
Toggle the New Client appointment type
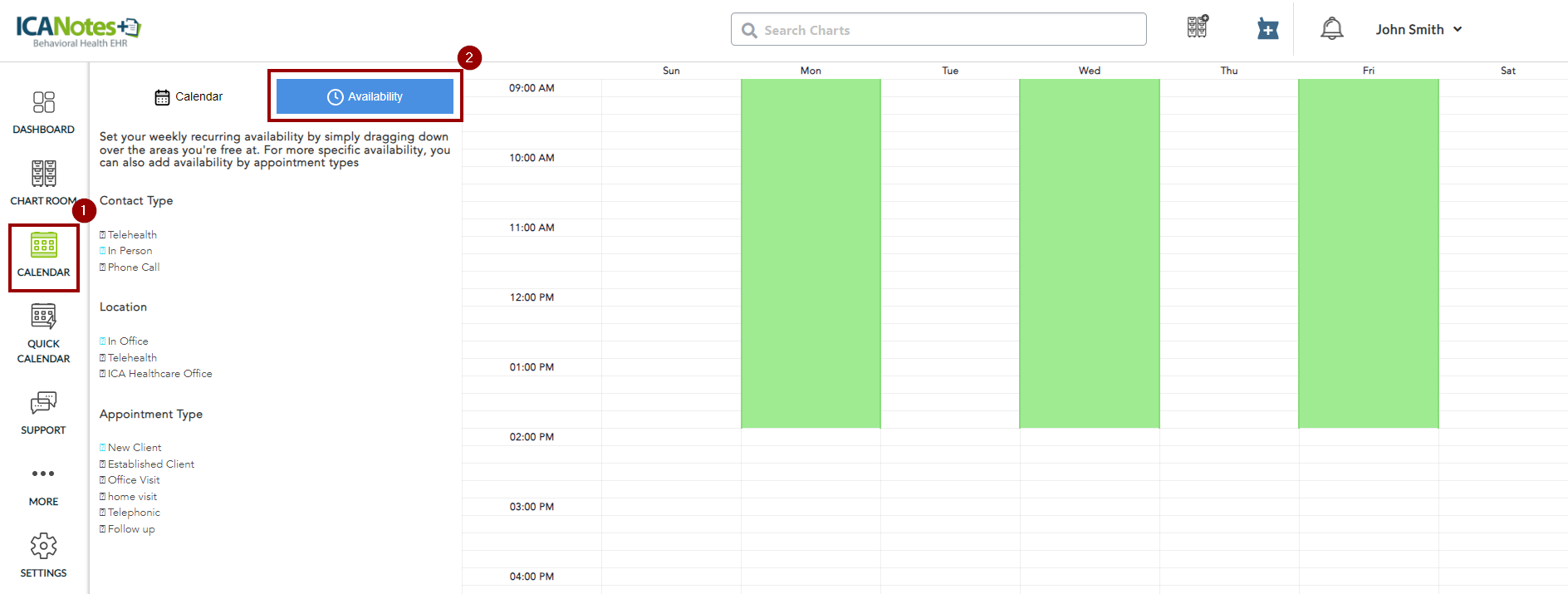pos(103,448)
